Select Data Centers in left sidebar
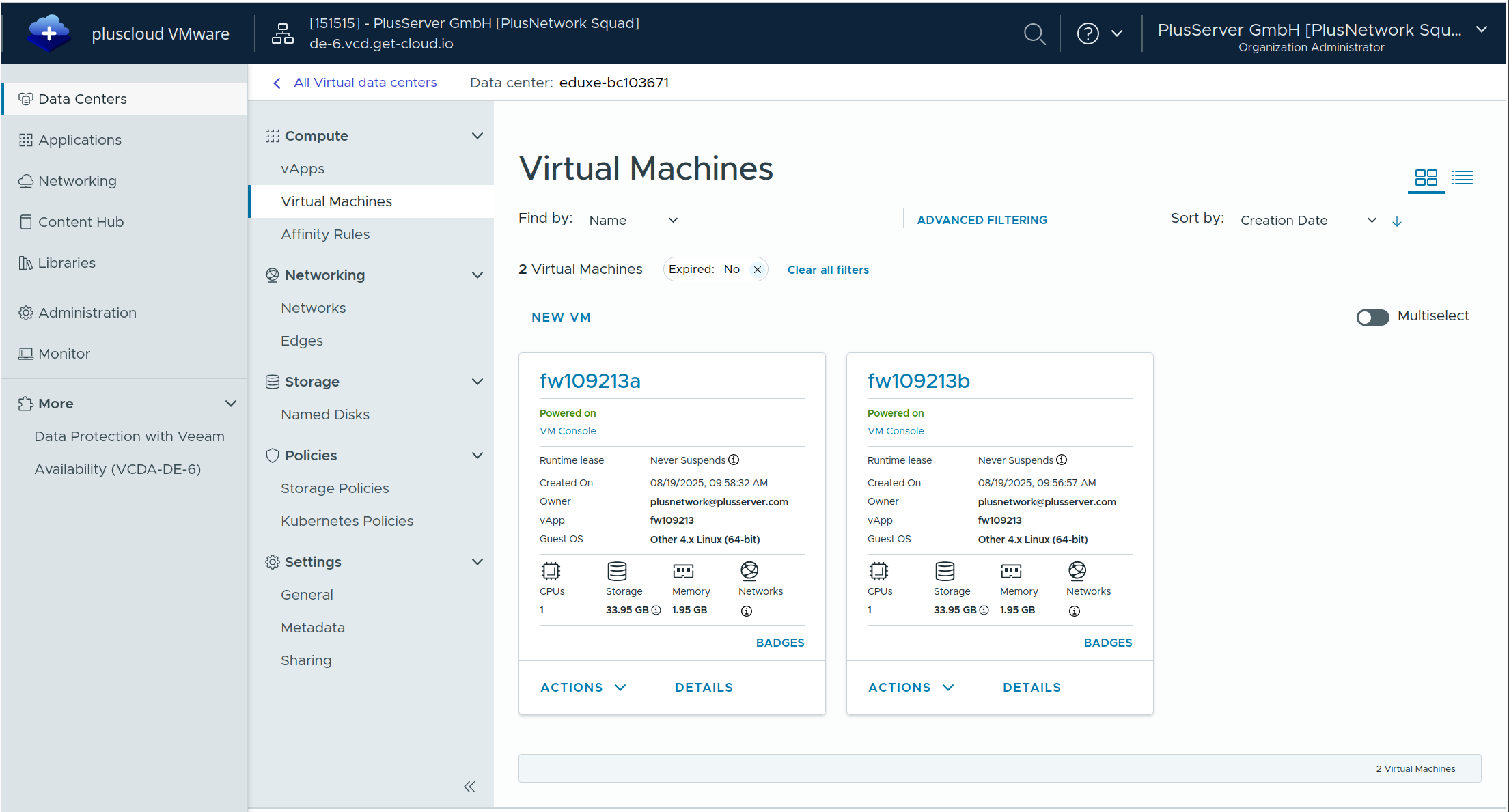 [x=125, y=99]
